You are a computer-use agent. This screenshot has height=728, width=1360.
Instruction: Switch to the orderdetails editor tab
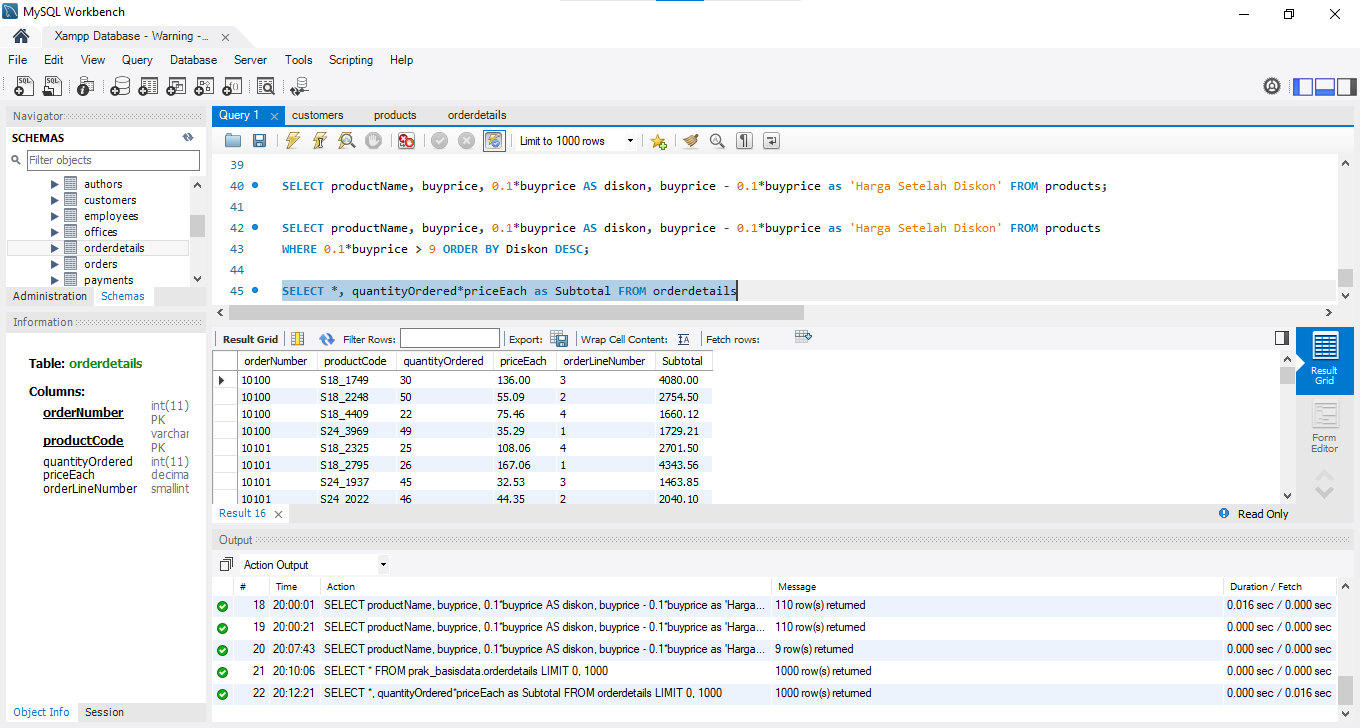pos(477,115)
